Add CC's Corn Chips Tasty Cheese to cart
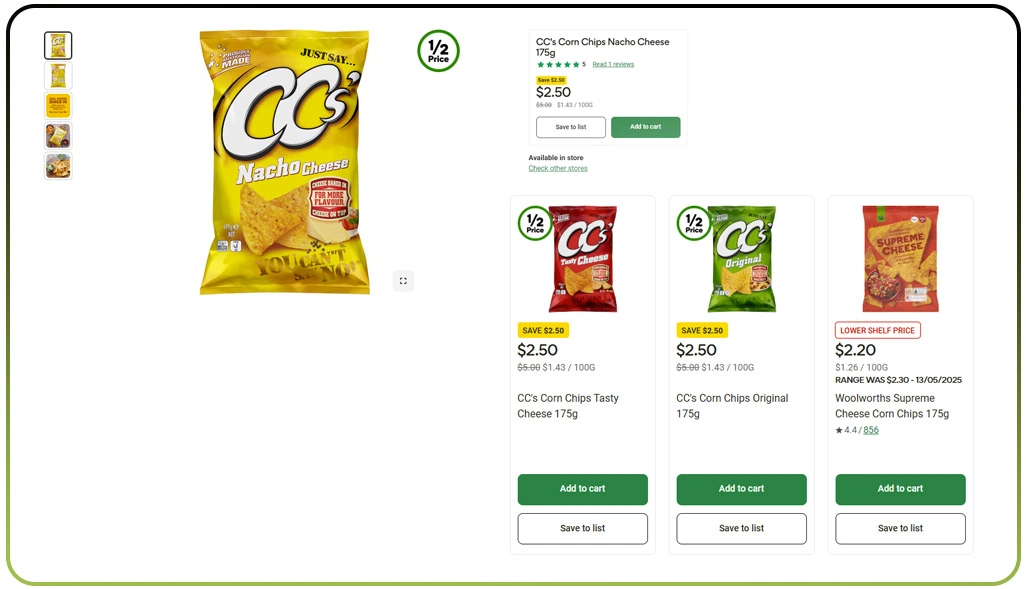The width and height of the screenshot is (1026, 589). pos(582,489)
